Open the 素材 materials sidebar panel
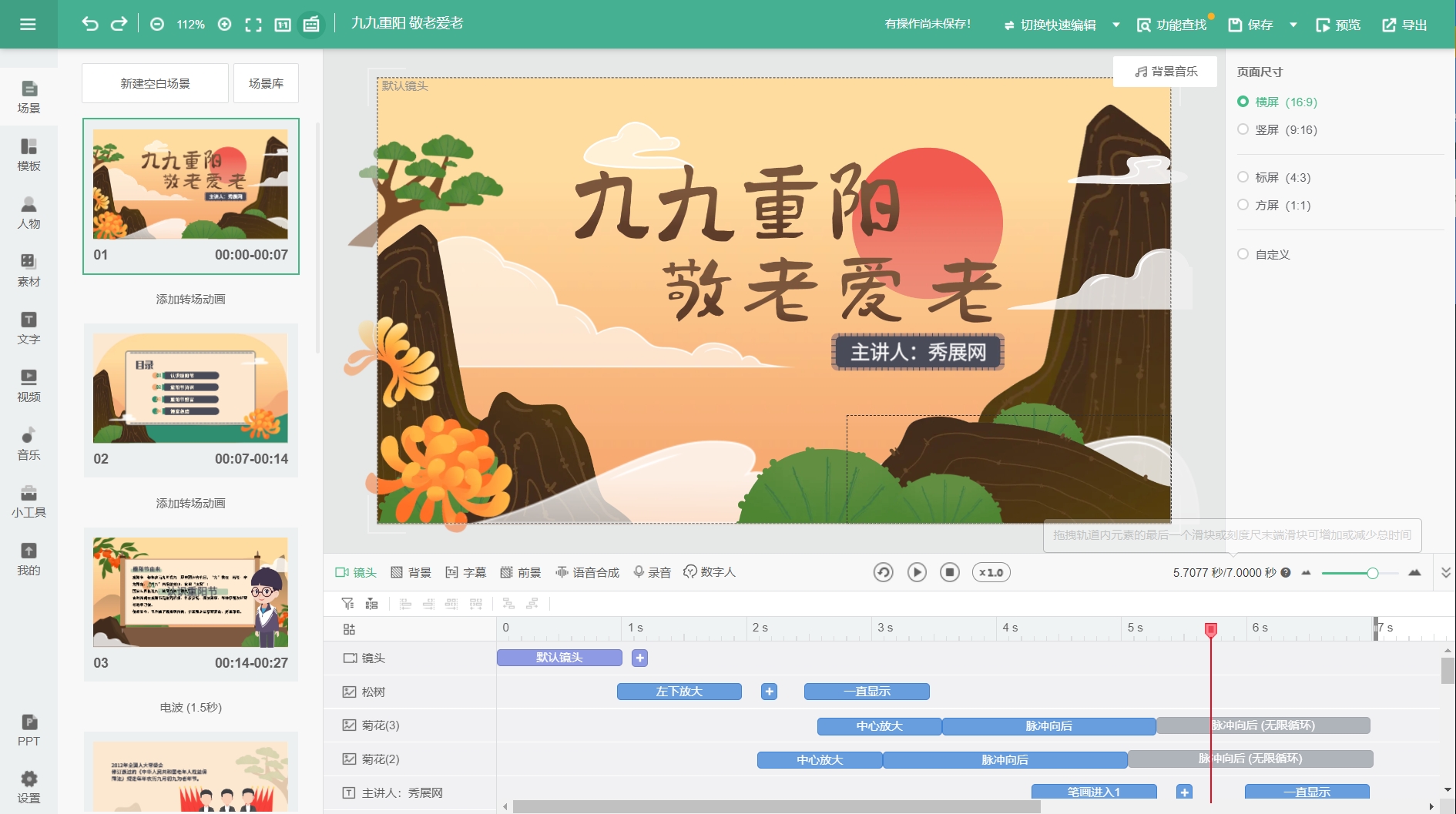 click(x=29, y=270)
